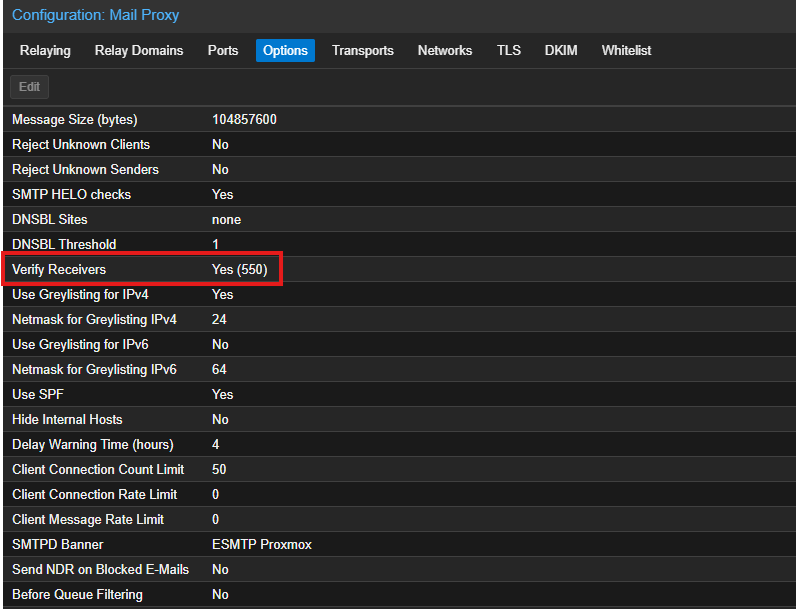796x609 pixels.
Task: Open the Relay Domains tab
Action: click(x=139, y=50)
